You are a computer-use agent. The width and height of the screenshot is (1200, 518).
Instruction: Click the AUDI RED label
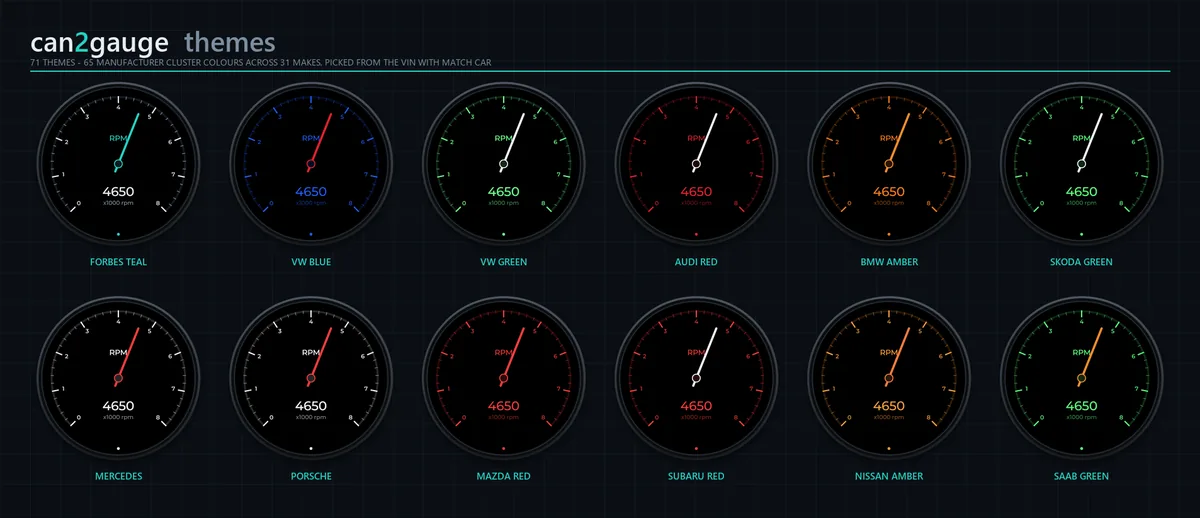point(696,262)
